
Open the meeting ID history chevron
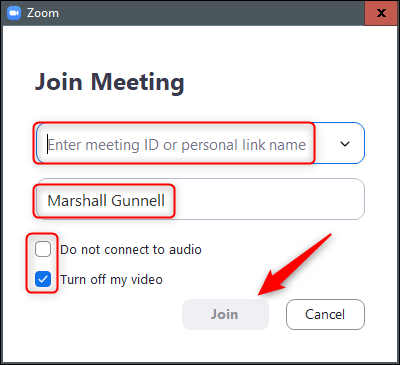tap(345, 144)
